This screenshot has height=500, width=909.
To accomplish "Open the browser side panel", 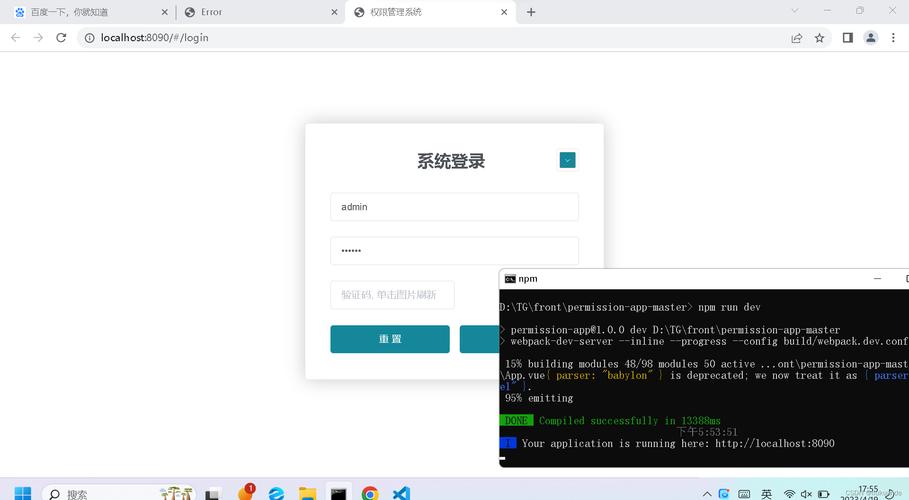I will pyautogui.click(x=848, y=38).
